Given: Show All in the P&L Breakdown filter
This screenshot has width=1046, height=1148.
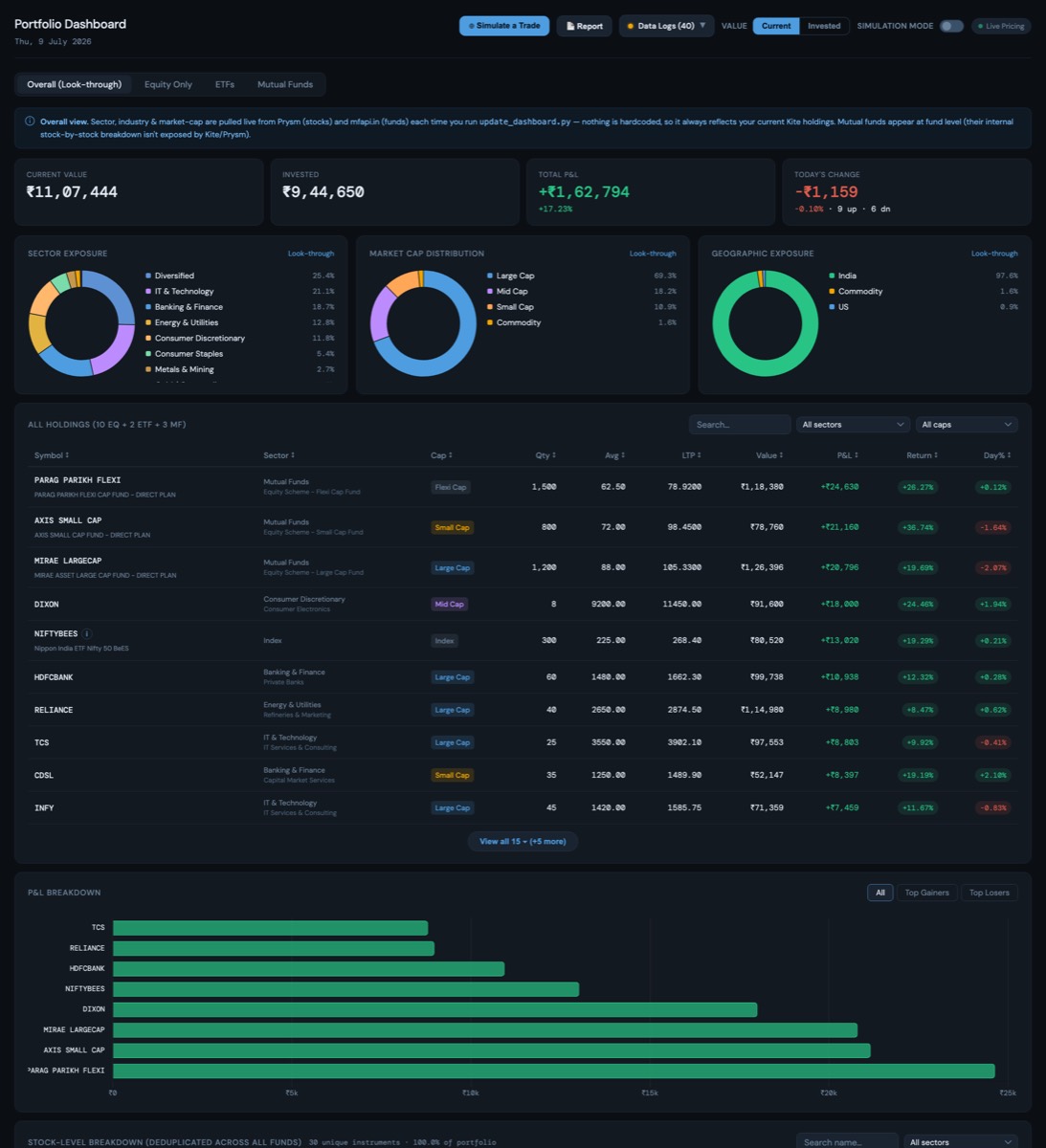Looking at the screenshot, I should coord(880,893).
